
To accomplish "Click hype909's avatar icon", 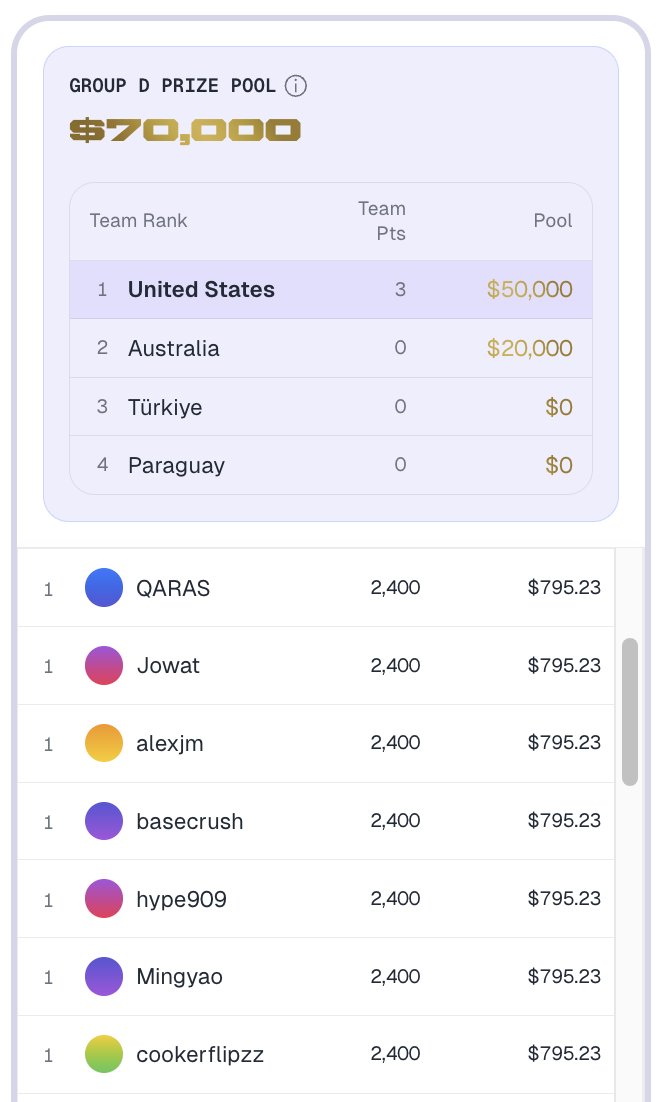I will coord(104,899).
